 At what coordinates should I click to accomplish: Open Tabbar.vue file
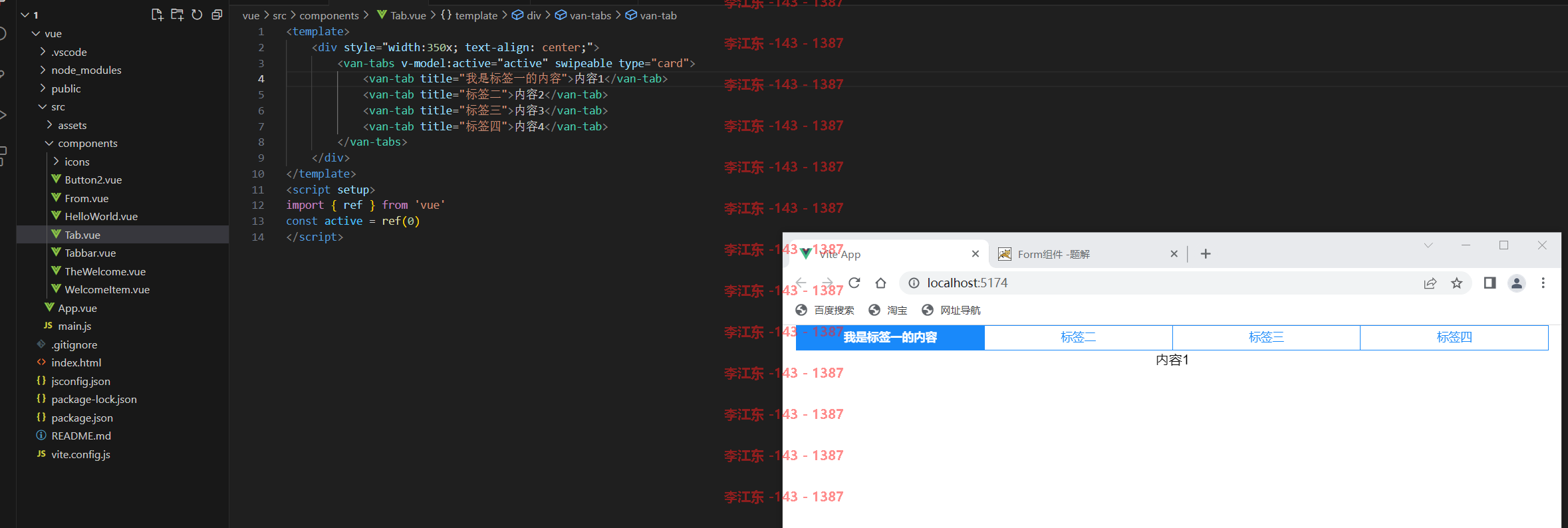(90, 253)
